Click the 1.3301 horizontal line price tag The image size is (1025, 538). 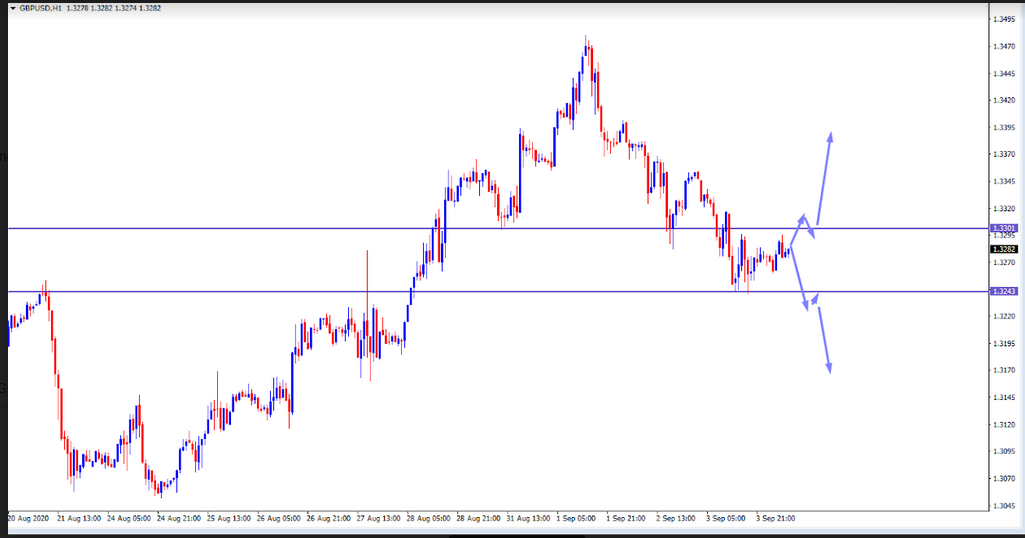click(1004, 228)
